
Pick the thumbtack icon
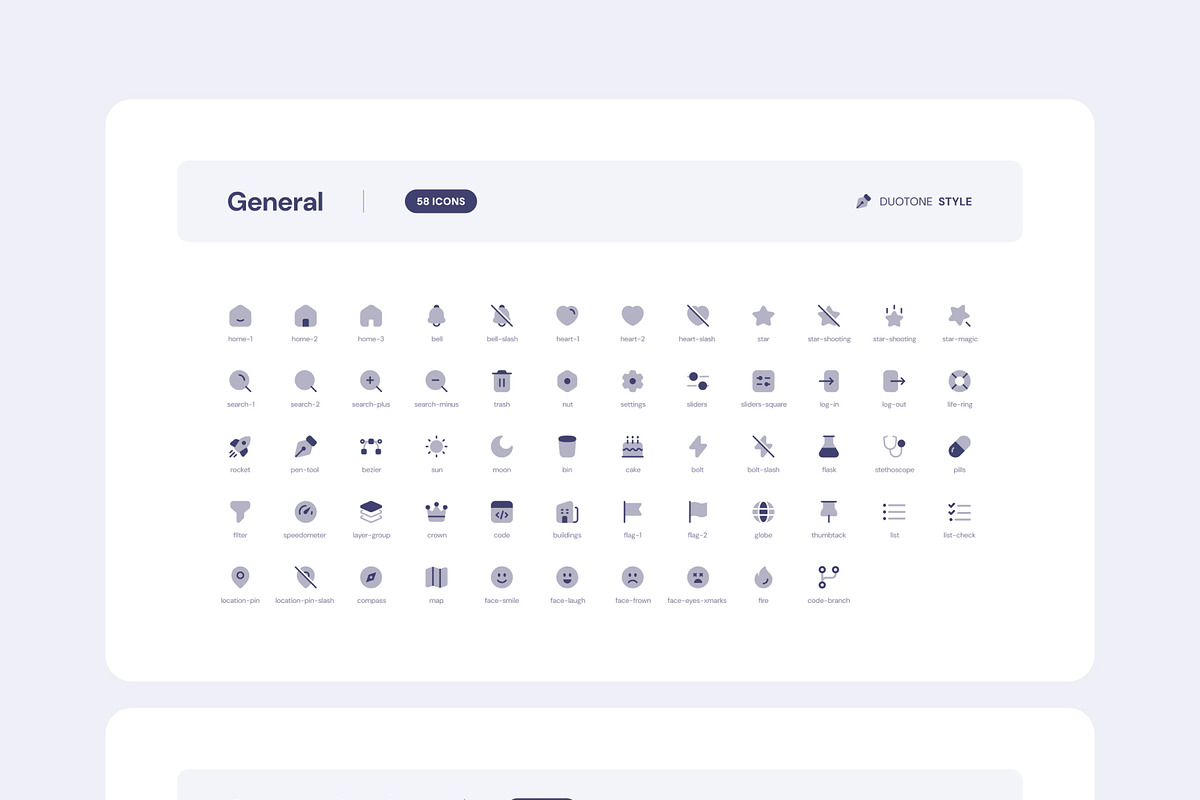(x=829, y=512)
